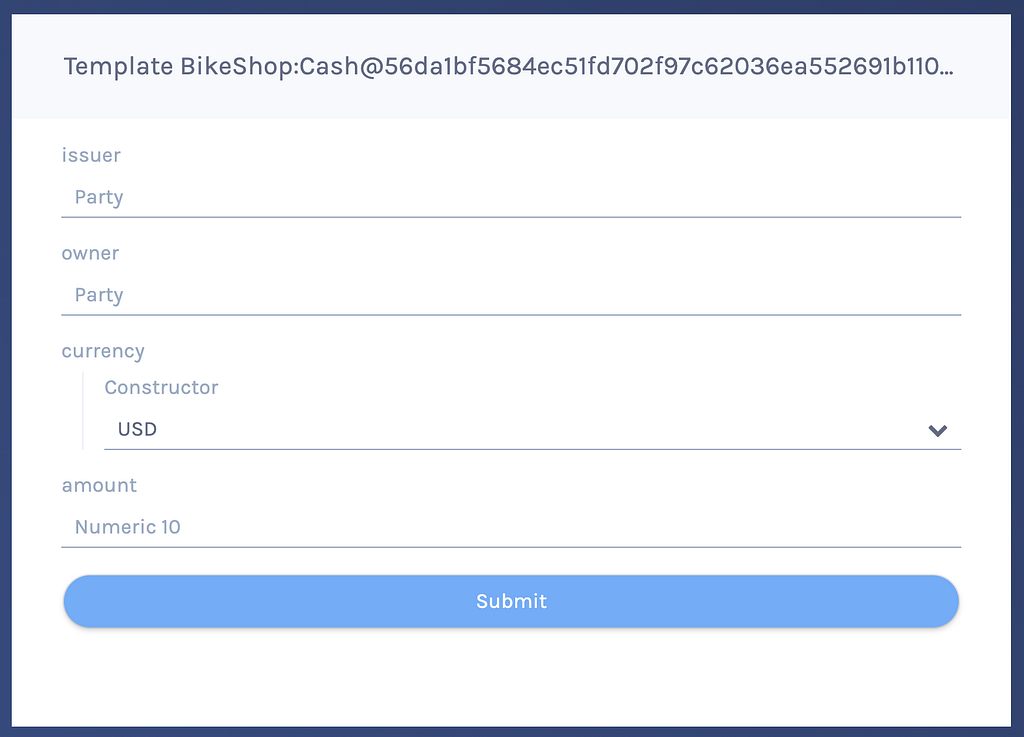Click the Party placeholder under owner
Image resolution: width=1024 pixels, height=737 pixels.
pyautogui.click(x=99, y=296)
